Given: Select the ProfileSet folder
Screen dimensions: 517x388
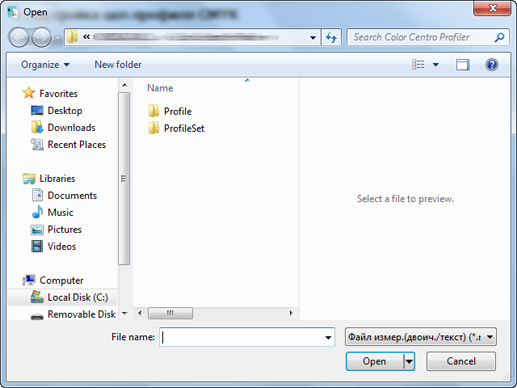Looking at the screenshot, I should click(184, 129).
